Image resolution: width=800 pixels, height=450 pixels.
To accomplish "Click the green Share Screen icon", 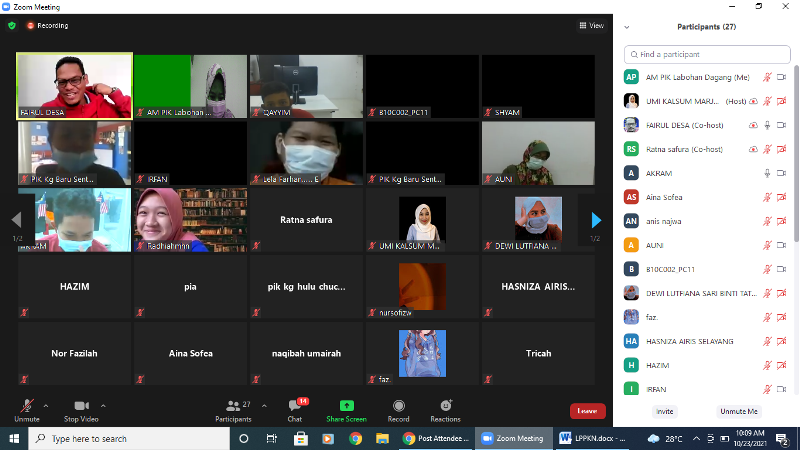I will (x=346, y=406).
